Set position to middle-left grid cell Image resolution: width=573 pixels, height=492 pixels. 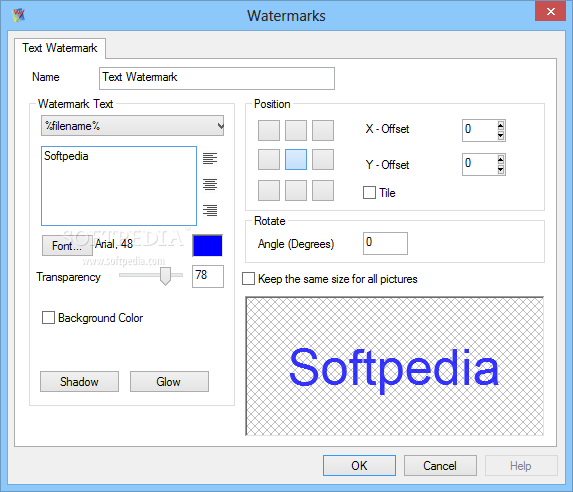tap(269, 159)
